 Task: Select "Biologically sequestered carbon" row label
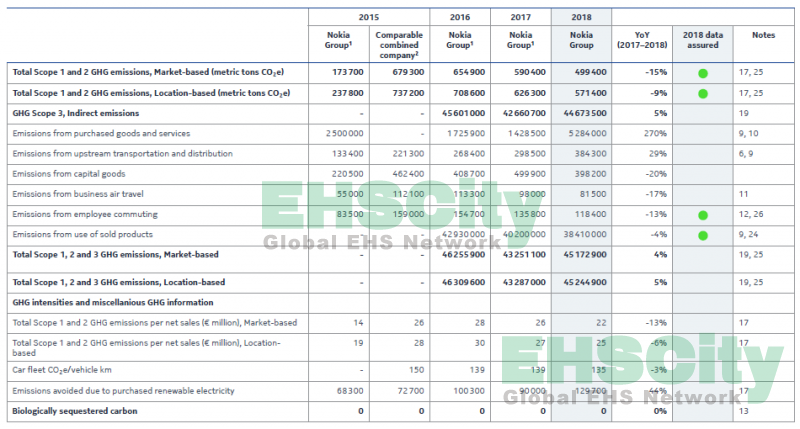click(x=77, y=410)
